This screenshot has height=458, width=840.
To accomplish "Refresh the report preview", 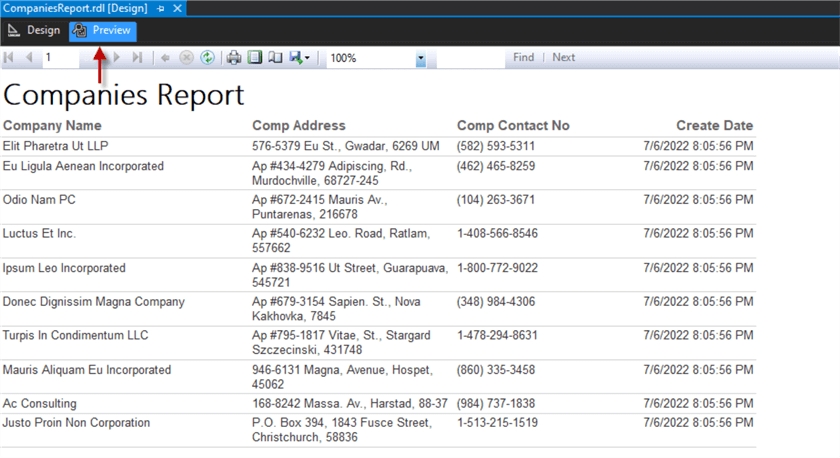I will (207, 57).
